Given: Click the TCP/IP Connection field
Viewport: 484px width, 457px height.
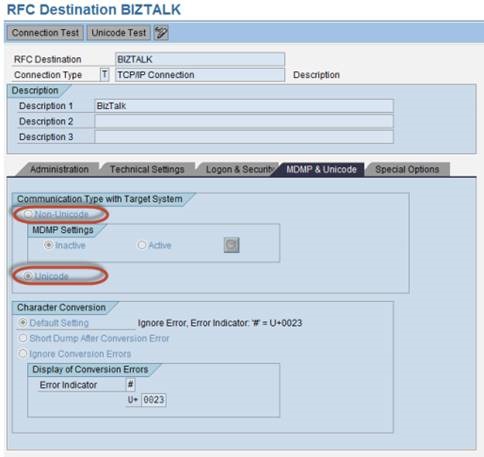Looking at the screenshot, I should pos(200,75).
